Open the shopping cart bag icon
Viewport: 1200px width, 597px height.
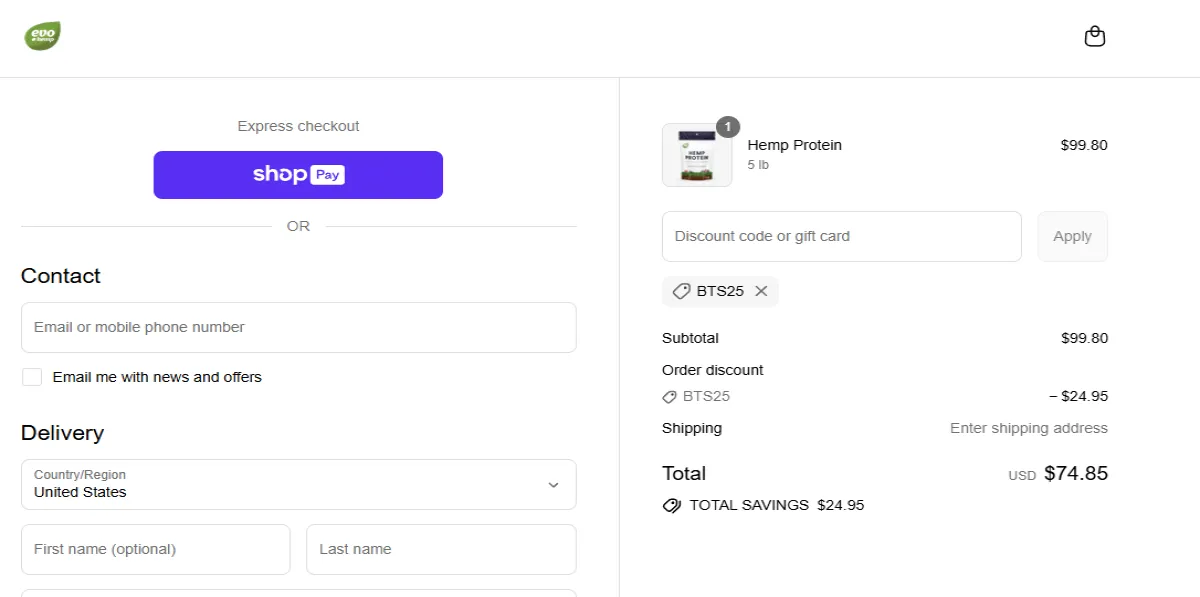tap(1095, 36)
